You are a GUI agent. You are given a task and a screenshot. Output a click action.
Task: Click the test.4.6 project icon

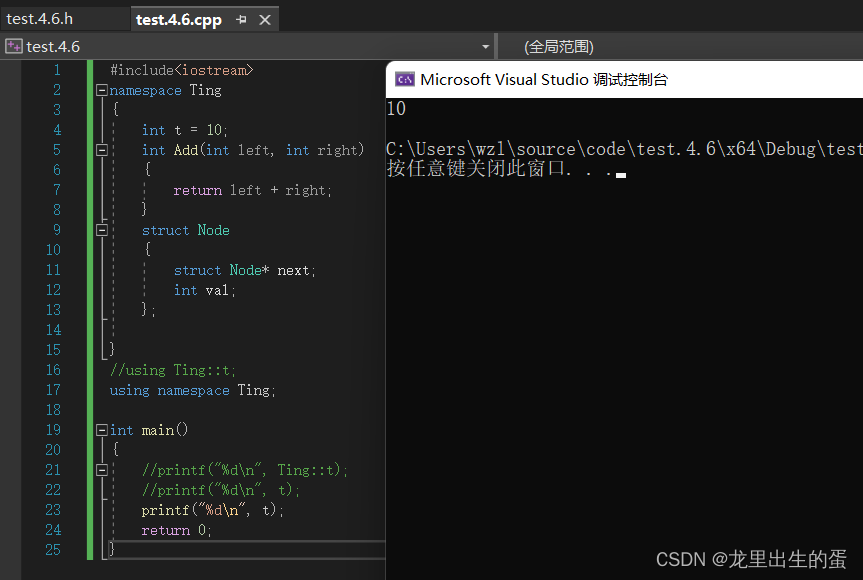point(14,46)
